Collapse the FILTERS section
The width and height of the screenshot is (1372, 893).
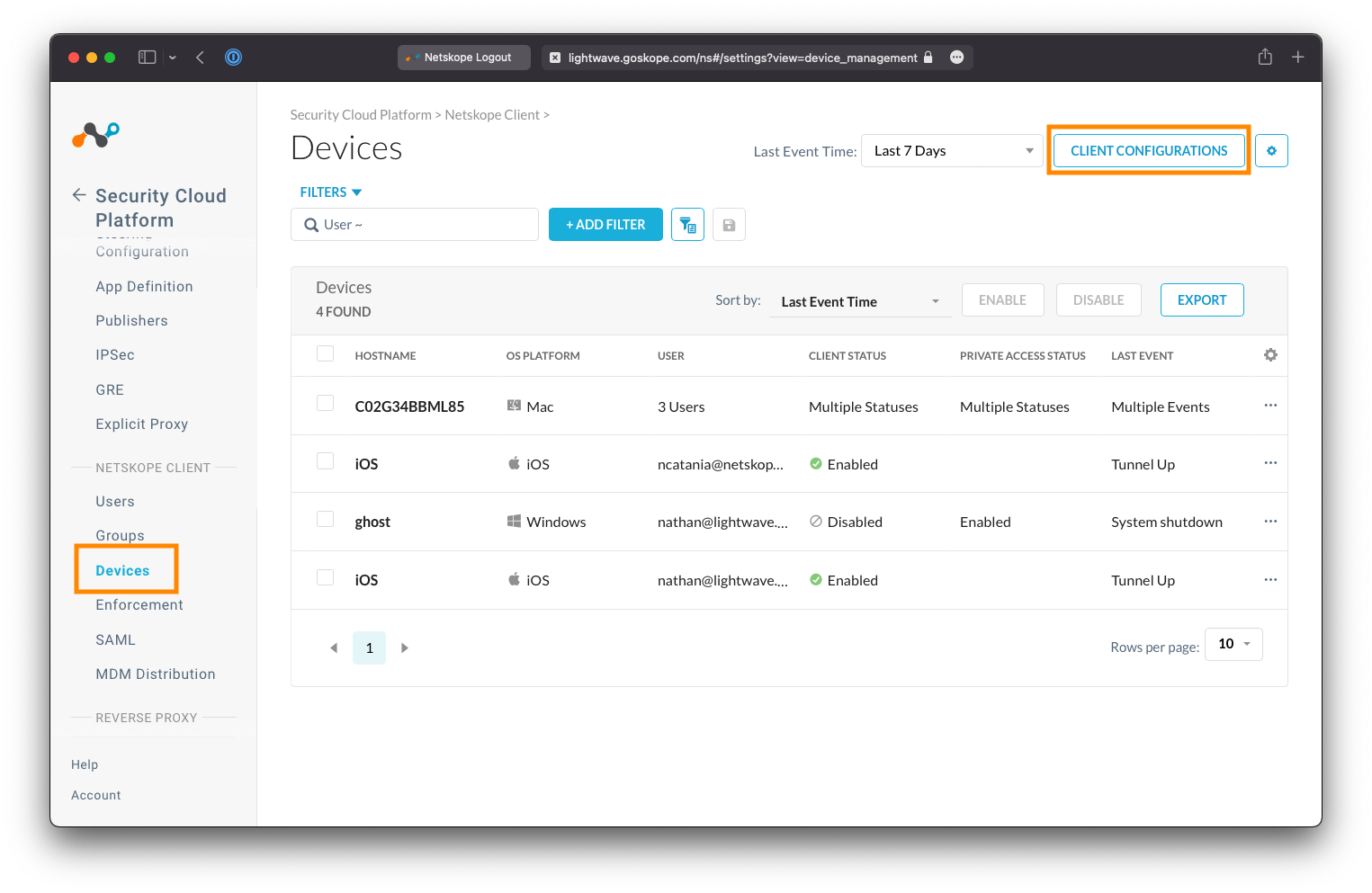click(x=329, y=192)
